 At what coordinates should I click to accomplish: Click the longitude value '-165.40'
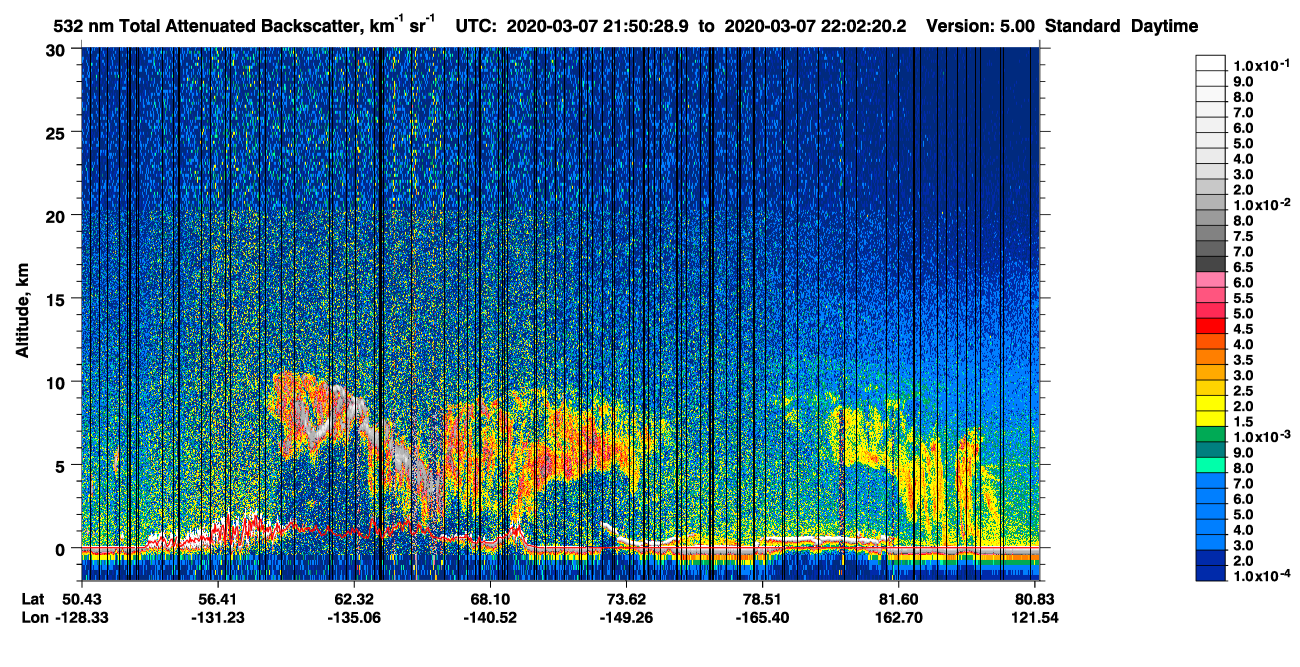762,617
